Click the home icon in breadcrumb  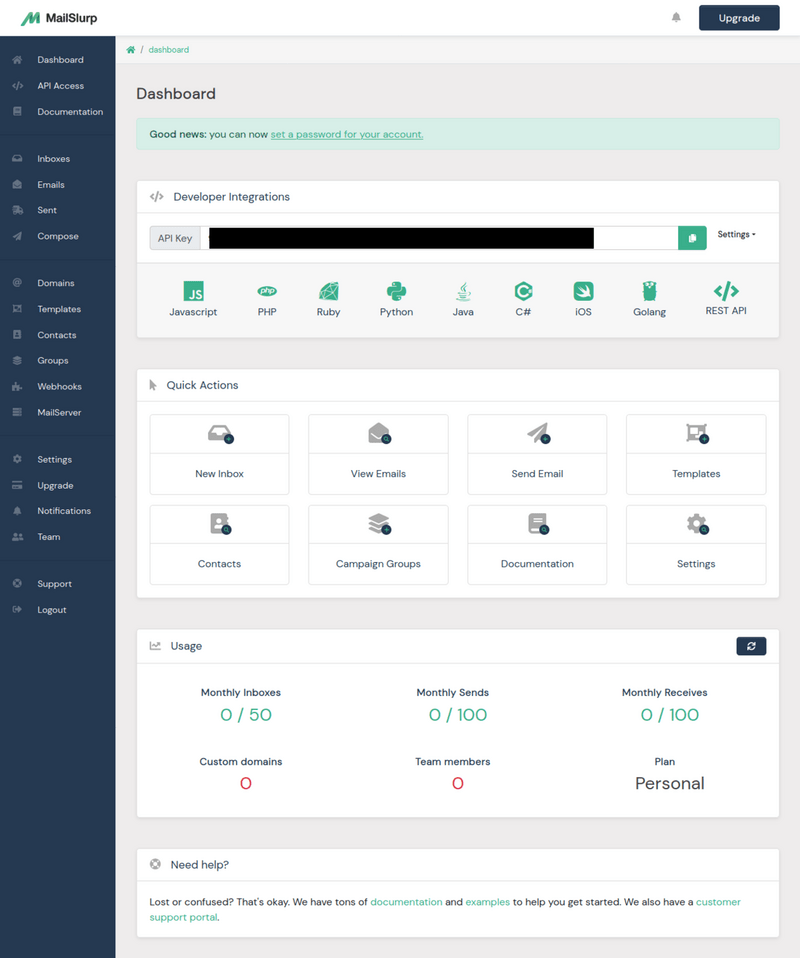131,49
